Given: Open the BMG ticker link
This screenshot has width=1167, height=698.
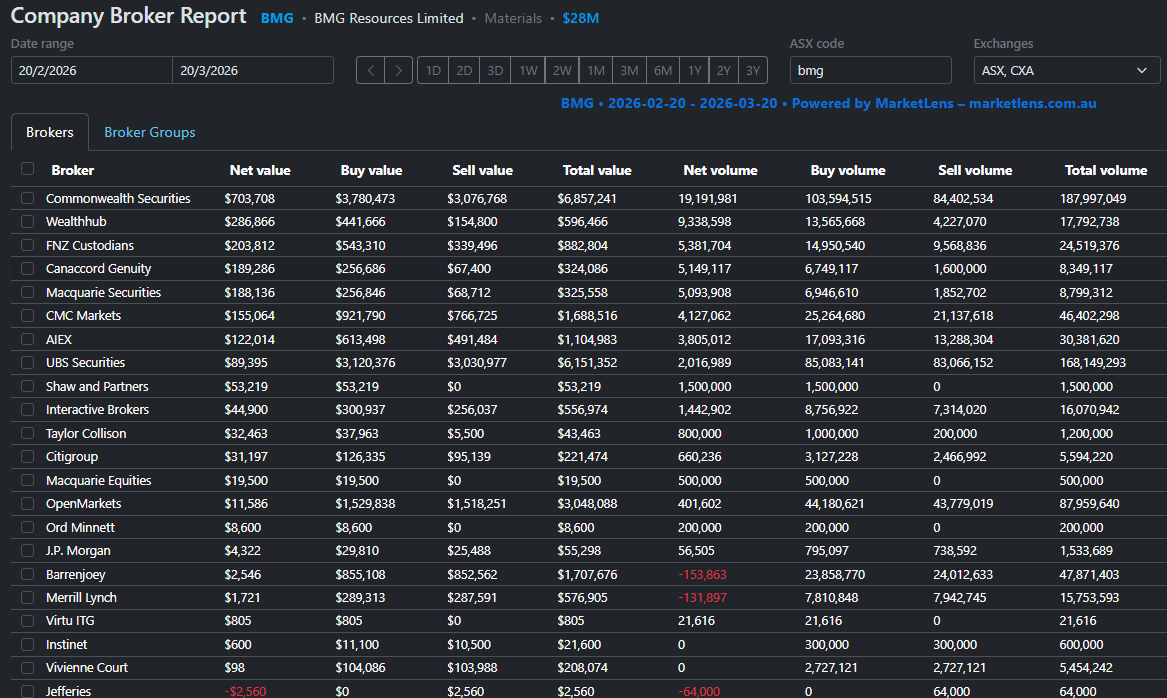Looking at the screenshot, I should (x=277, y=19).
